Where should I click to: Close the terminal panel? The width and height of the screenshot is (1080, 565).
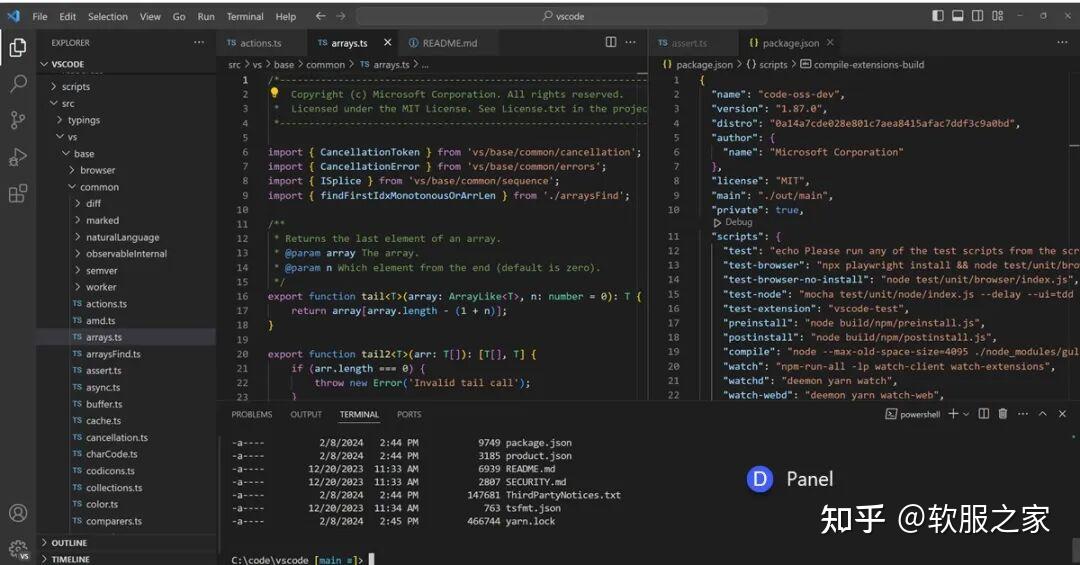pyautogui.click(x=1062, y=413)
